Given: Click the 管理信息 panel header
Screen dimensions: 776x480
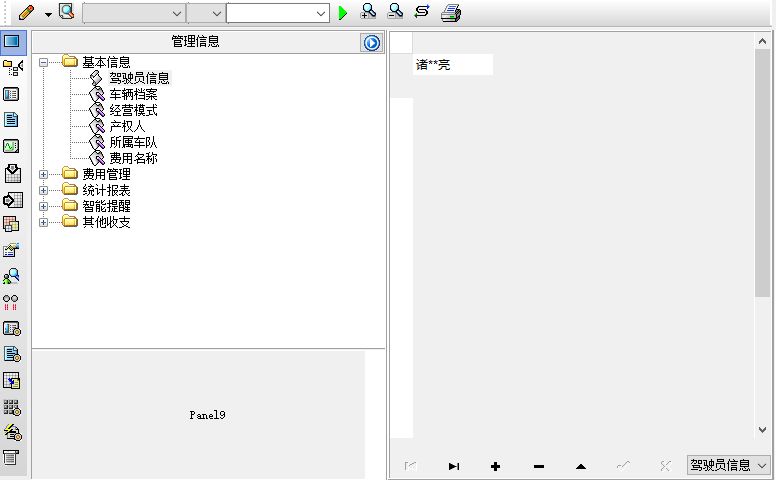Looking at the screenshot, I should [195, 42].
